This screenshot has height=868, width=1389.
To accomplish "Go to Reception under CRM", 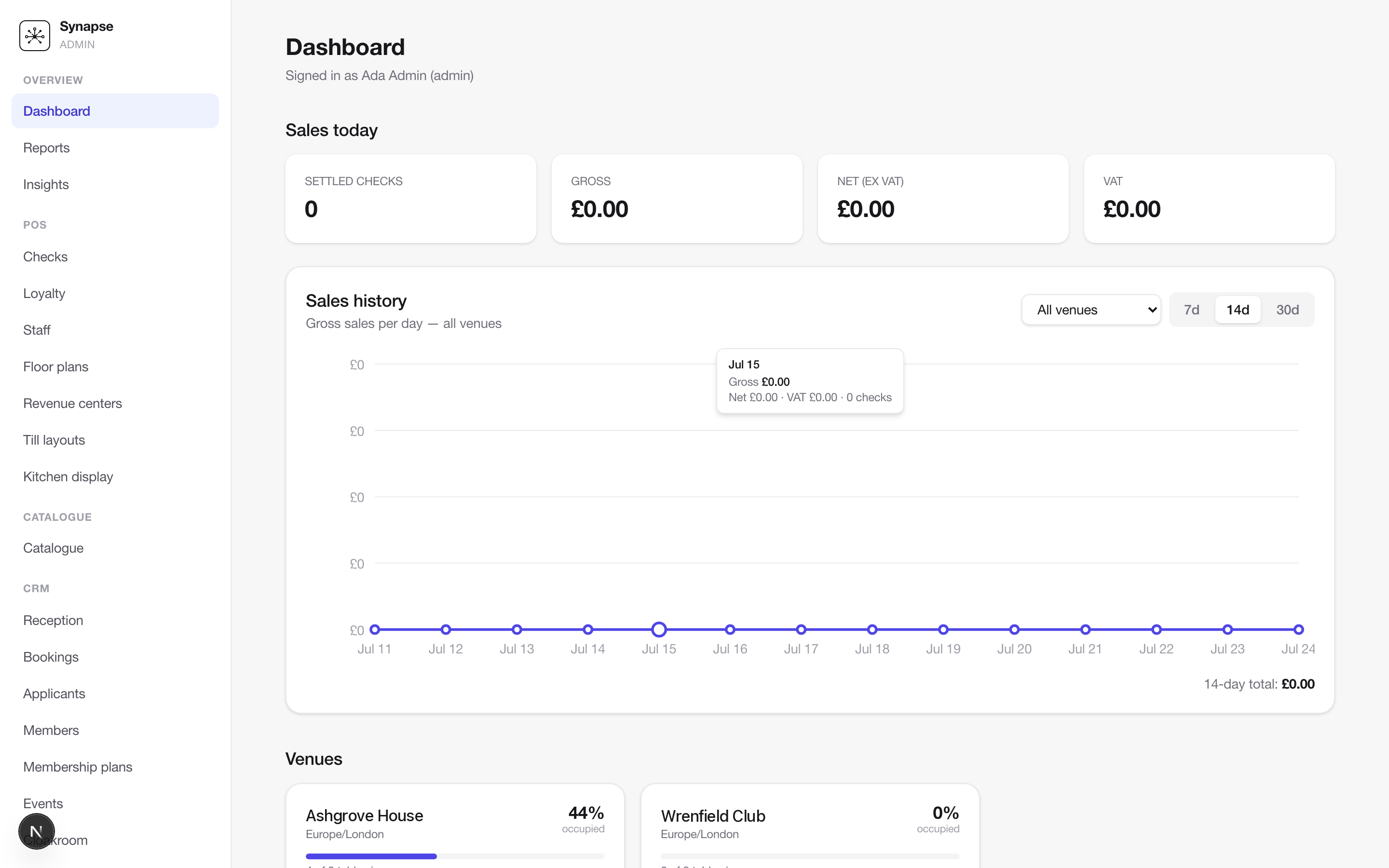I will tap(115, 621).
